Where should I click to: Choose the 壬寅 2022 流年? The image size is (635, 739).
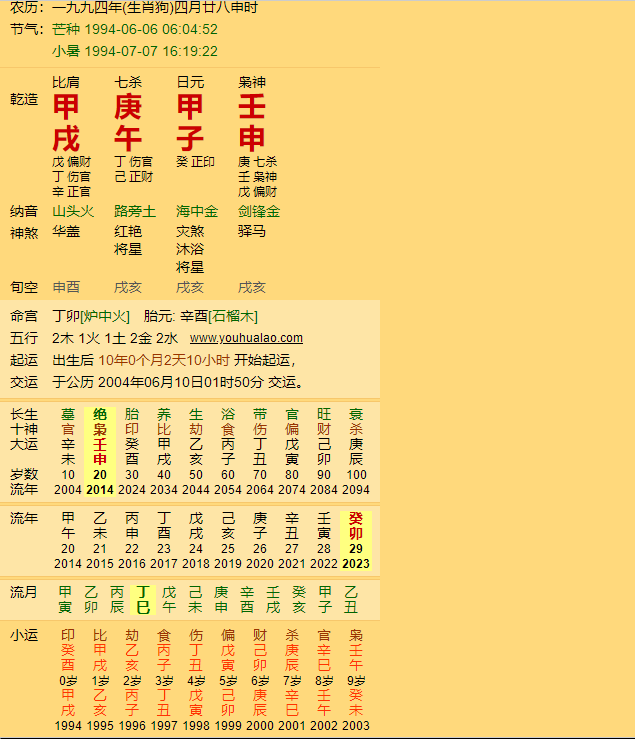click(324, 541)
